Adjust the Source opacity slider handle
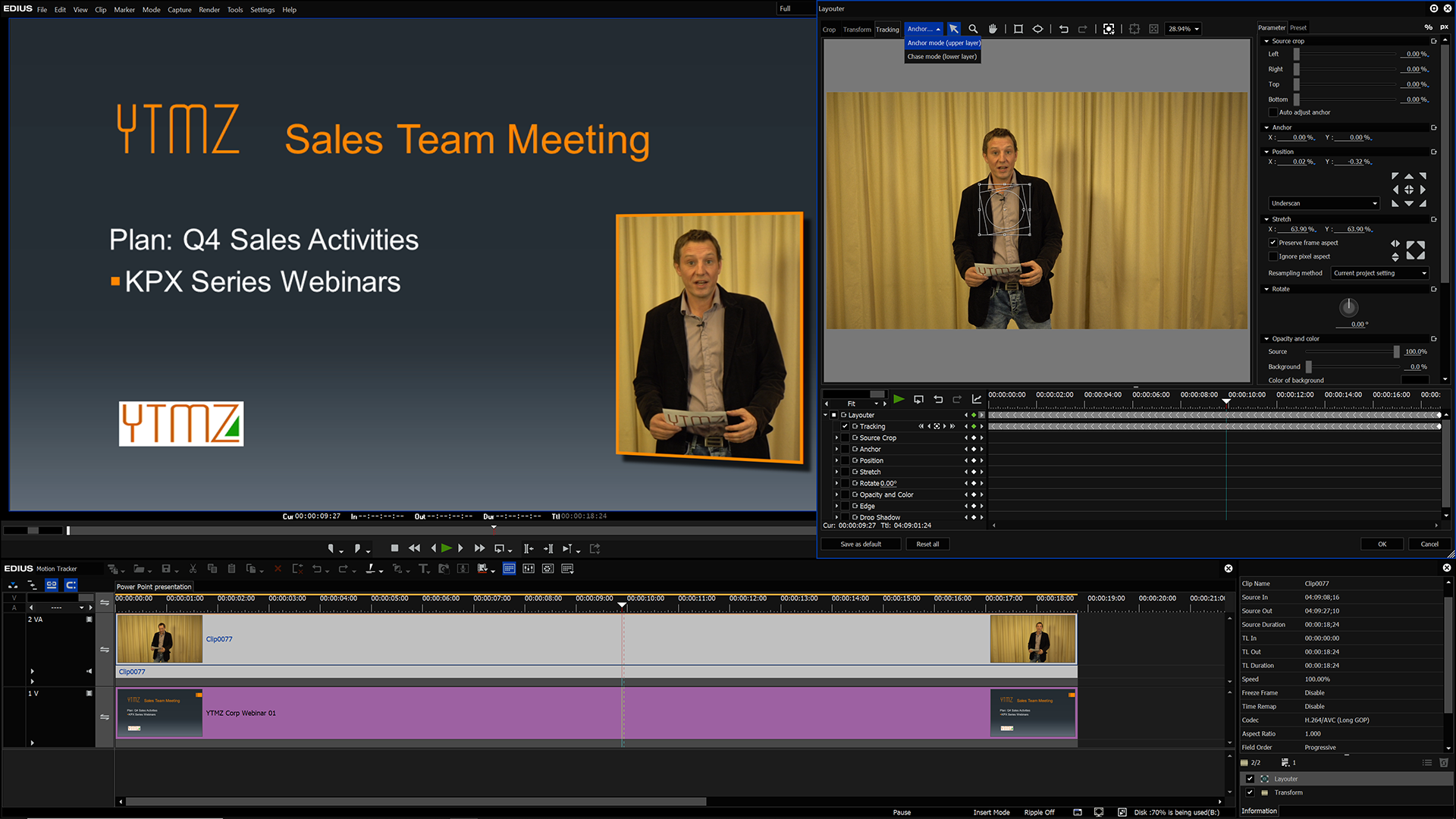Image resolution: width=1456 pixels, height=819 pixels. click(1396, 352)
